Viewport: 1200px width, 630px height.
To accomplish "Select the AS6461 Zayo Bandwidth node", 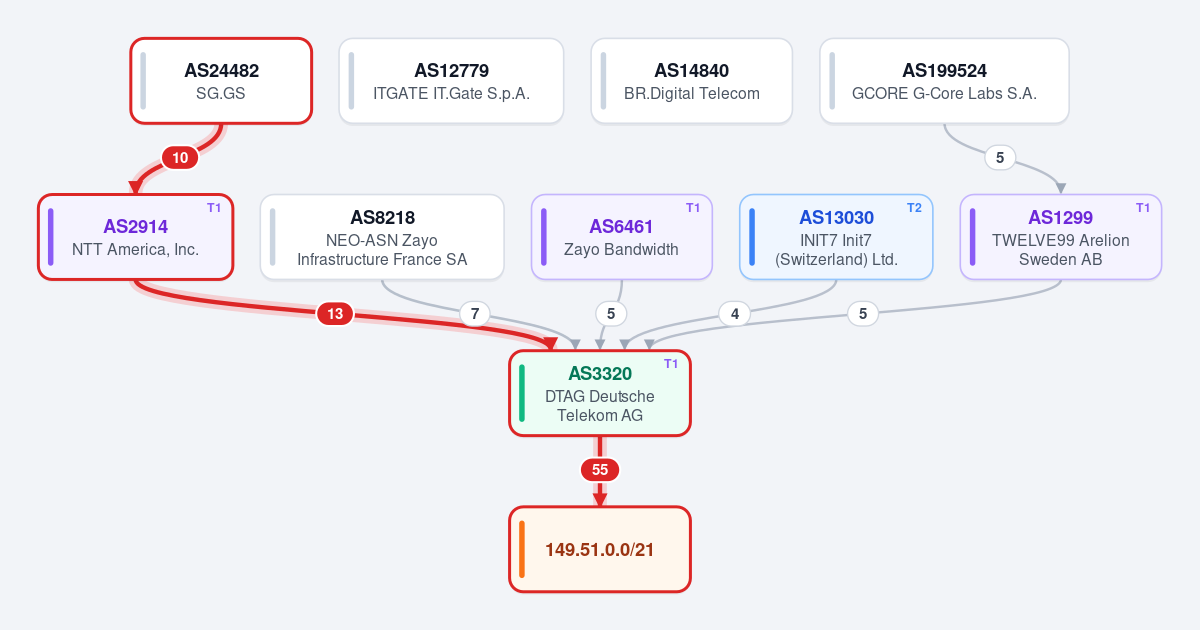I will [621, 237].
